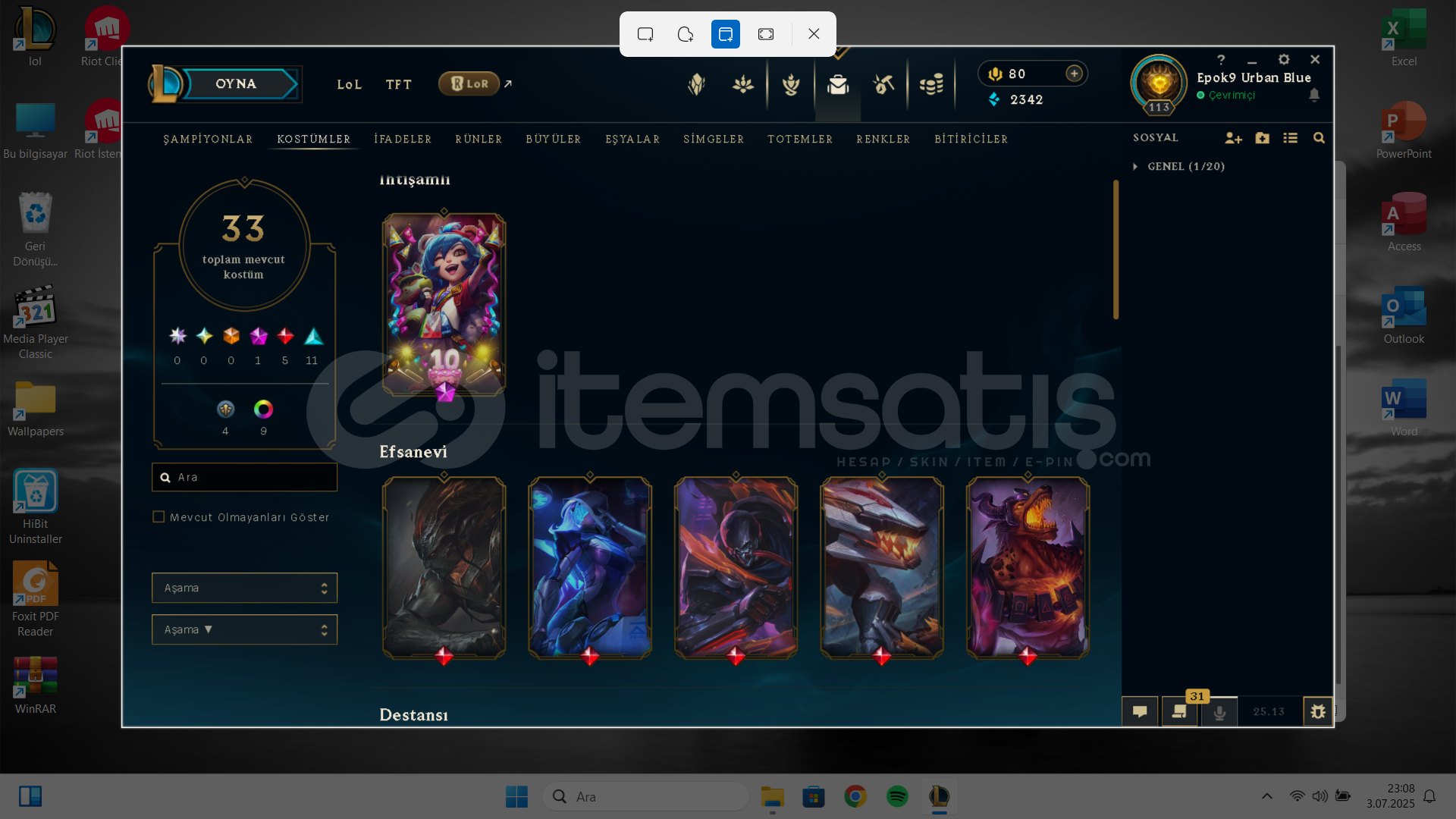Open the champion mastery helmet icon
The width and height of the screenshot is (1456, 819).
(x=696, y=84)
